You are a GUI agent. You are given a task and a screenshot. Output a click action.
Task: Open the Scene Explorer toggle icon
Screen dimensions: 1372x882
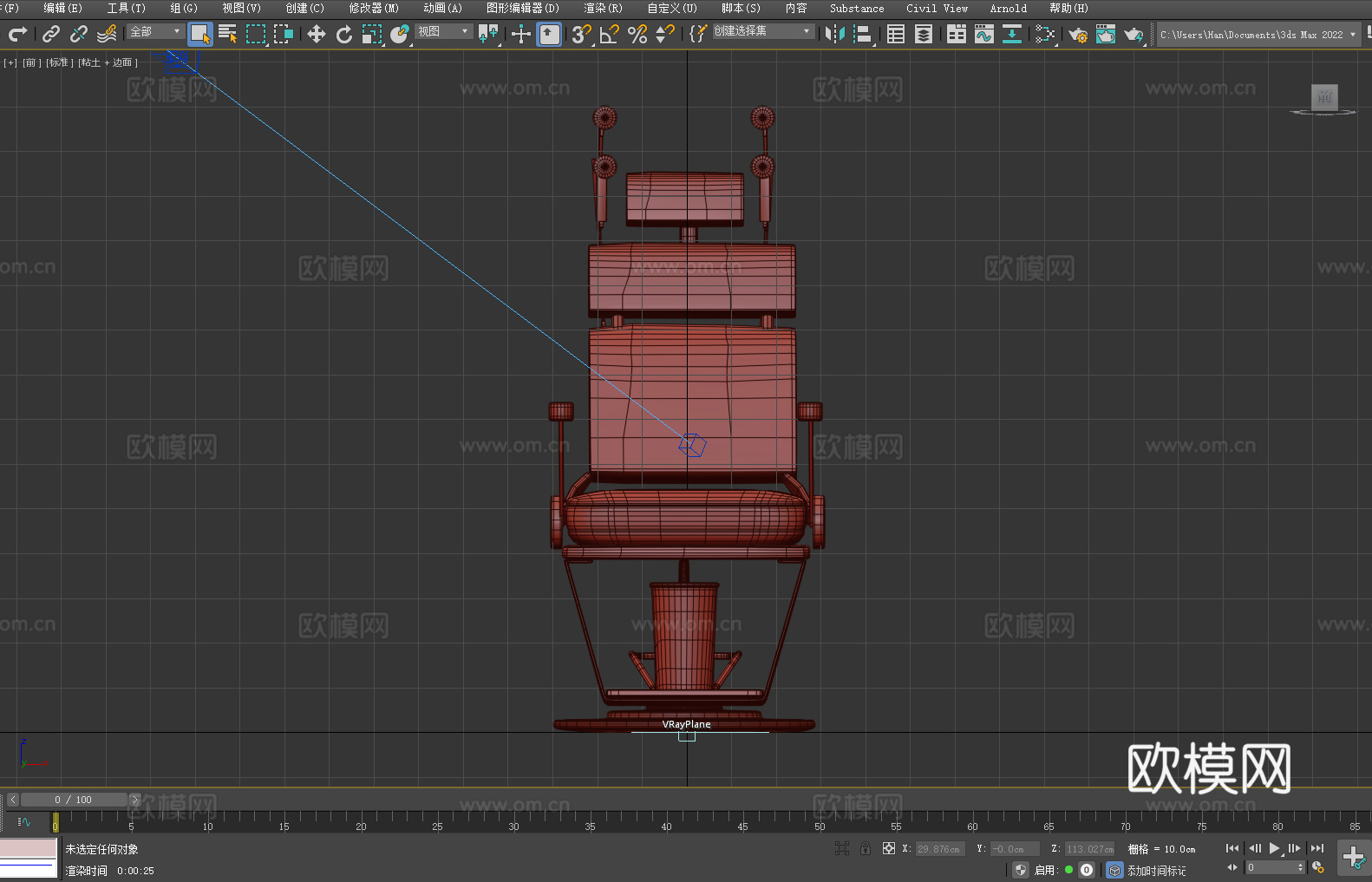(896, 34)
